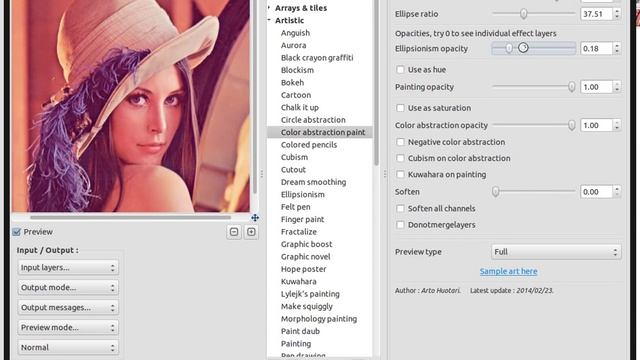Click the Ellipsionism opacity slider
Screen dimensions: 640x360
point(534,48)
